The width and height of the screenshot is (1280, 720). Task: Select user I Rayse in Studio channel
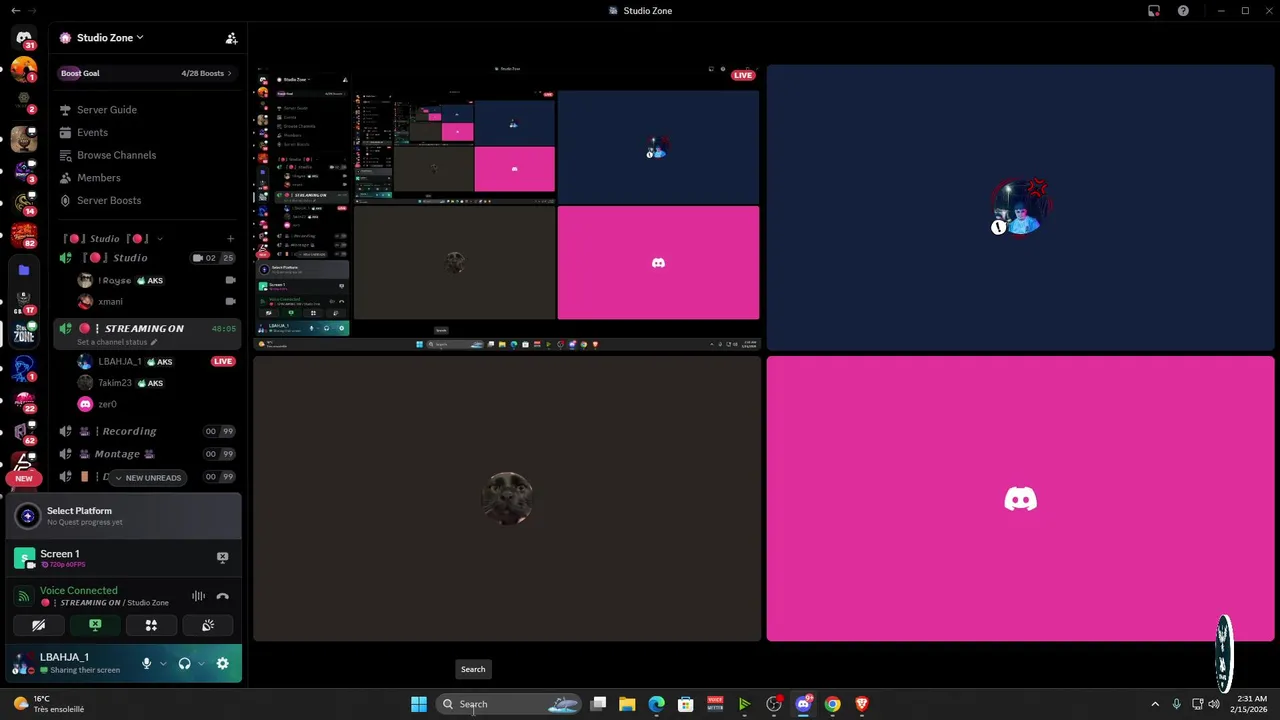pos(119,281)
